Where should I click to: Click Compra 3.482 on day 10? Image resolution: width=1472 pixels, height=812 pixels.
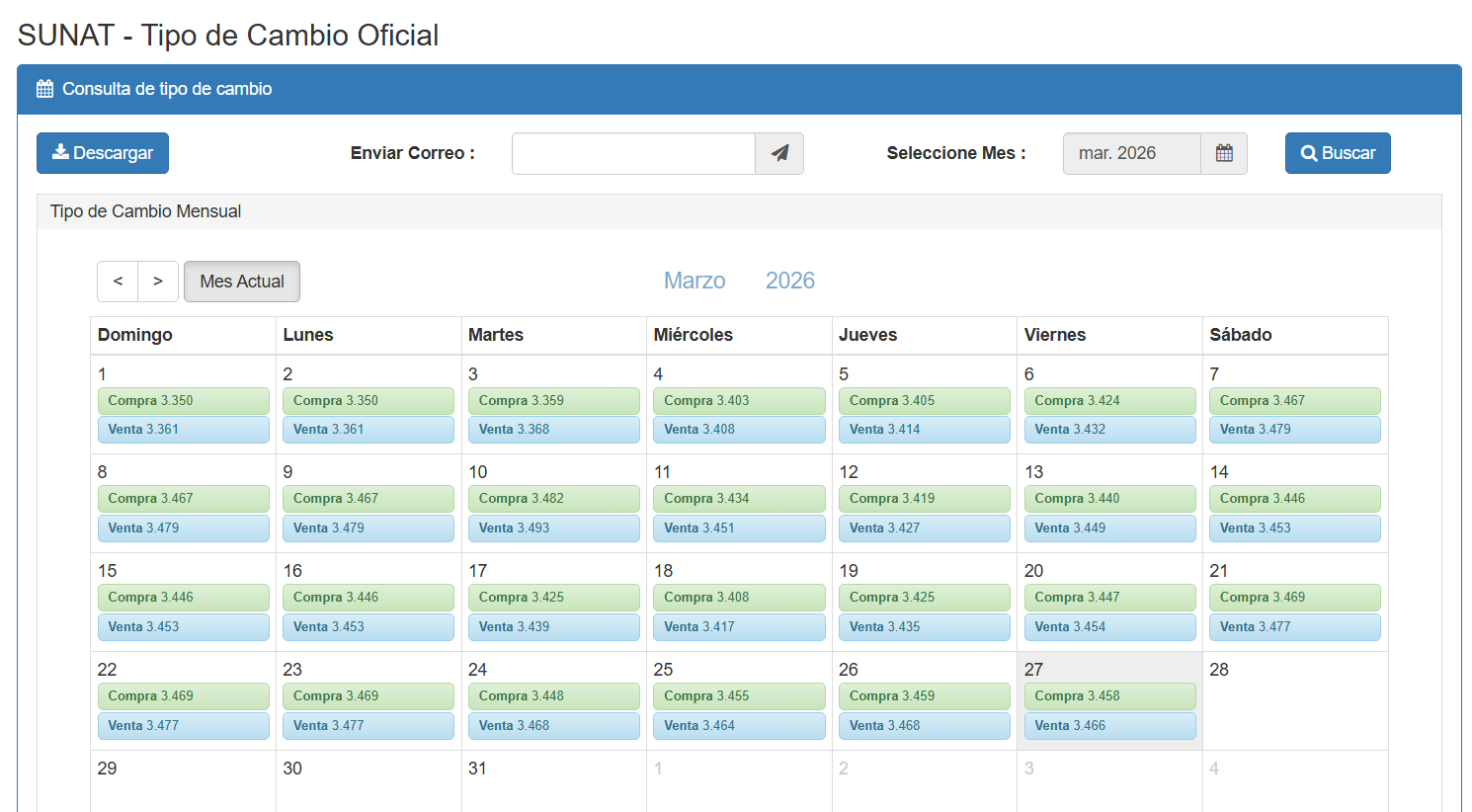(x=553, y=499)
